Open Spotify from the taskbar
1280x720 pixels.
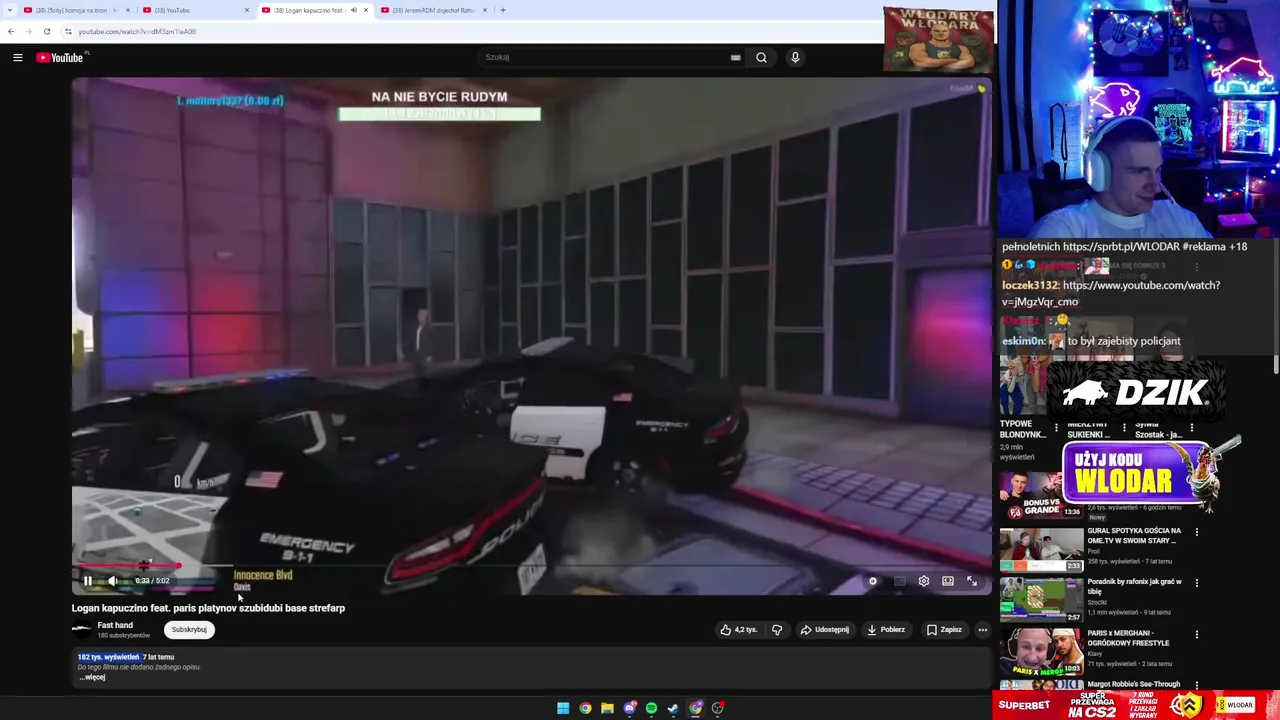click(x=651, y=708)
